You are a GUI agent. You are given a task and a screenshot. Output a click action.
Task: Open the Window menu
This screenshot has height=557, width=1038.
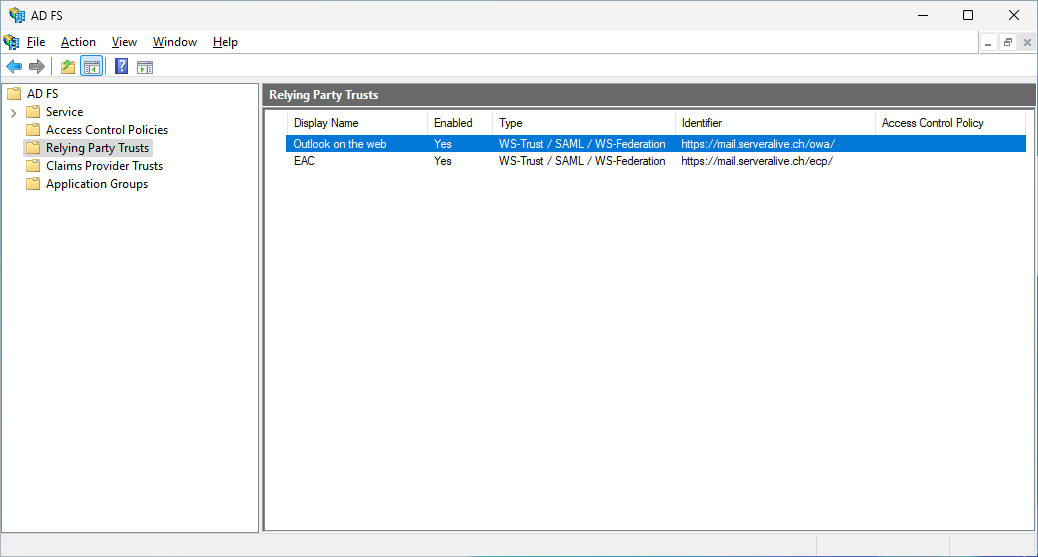click(175, 42)
